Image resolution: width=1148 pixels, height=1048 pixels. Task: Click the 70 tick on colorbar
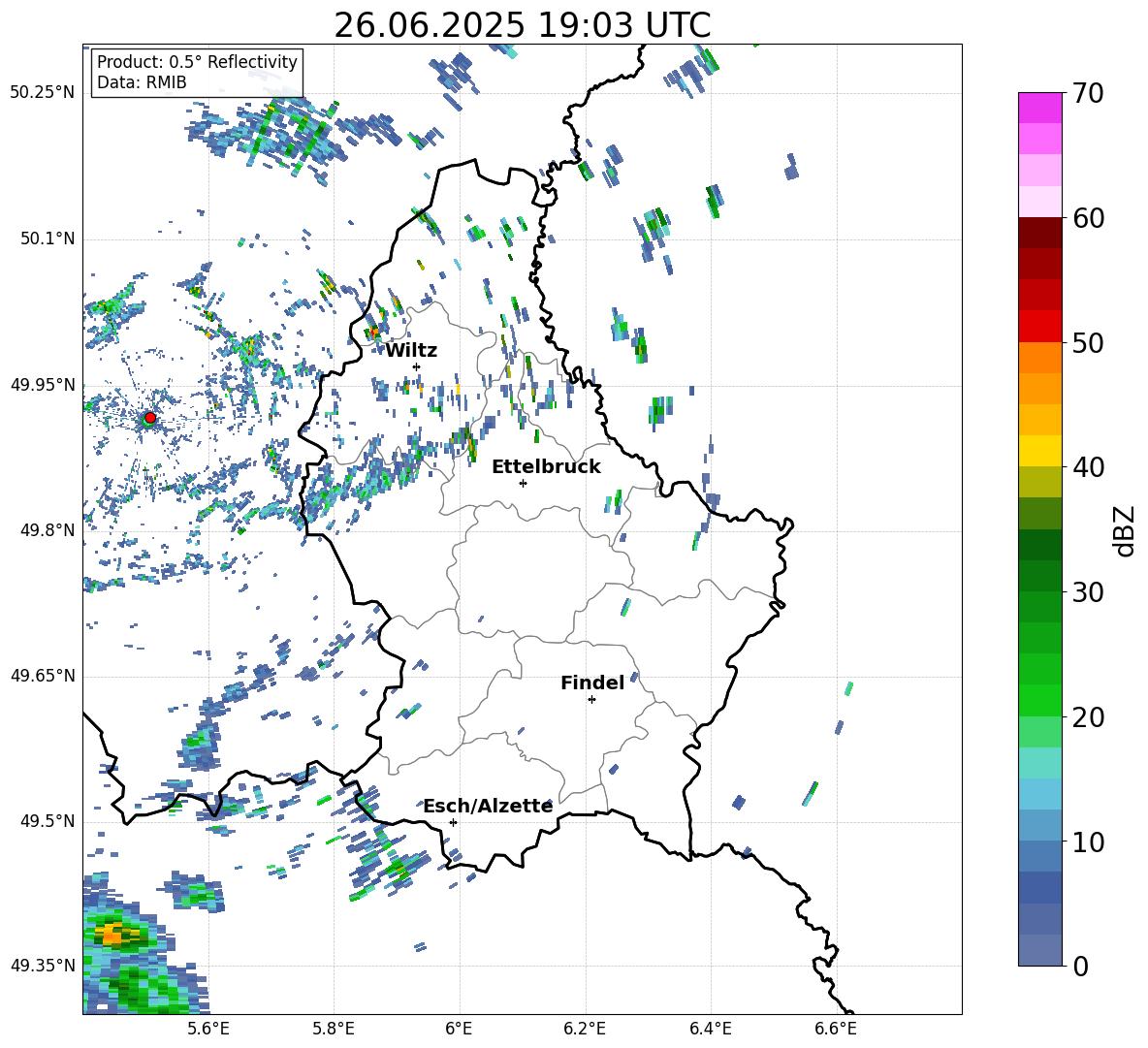(1088, 94)
